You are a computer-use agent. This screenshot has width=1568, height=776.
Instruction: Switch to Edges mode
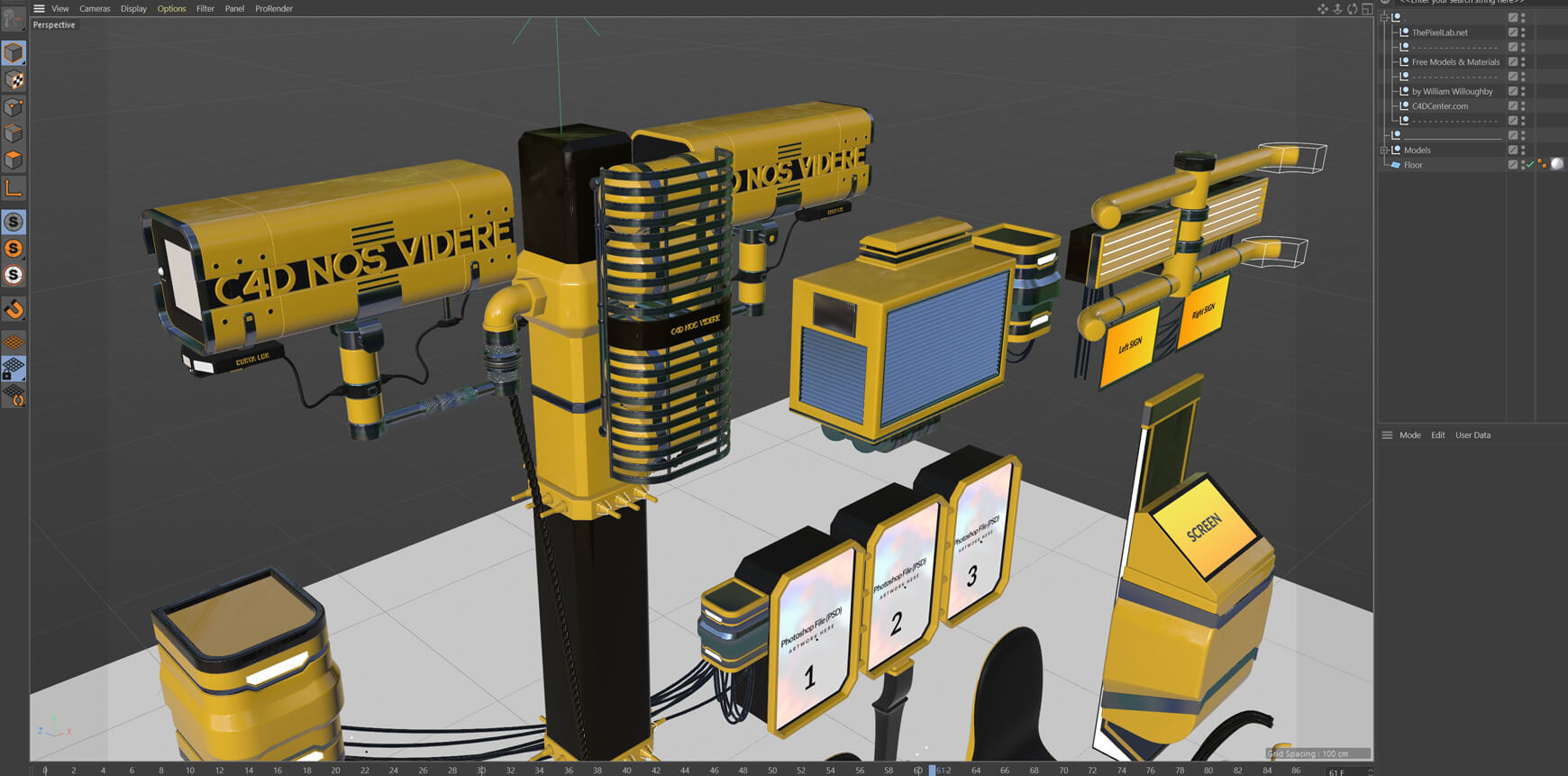tap(14, 133)
